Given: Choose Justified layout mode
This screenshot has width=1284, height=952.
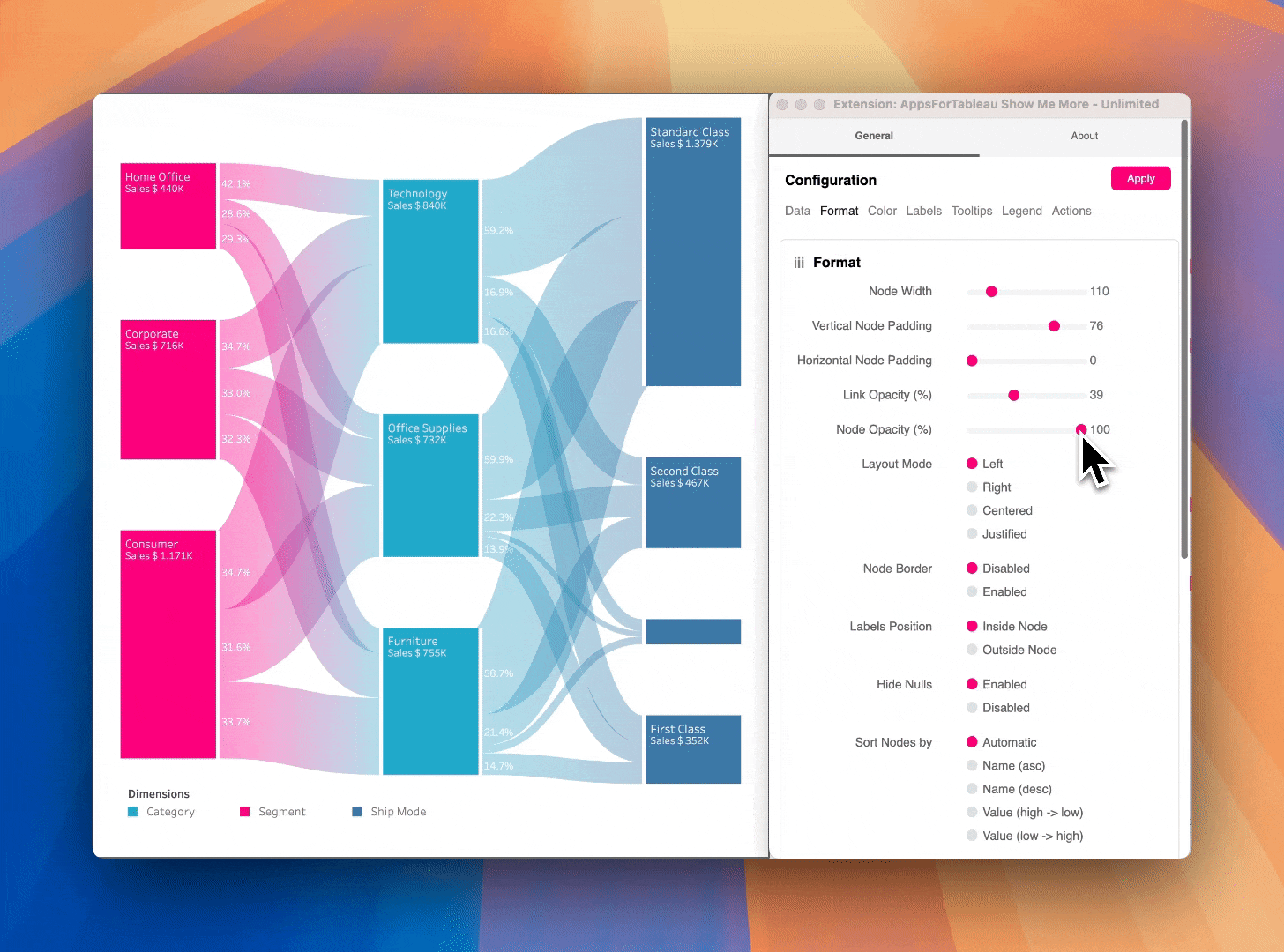Looking at the screenshot, I should pos(972,534).
